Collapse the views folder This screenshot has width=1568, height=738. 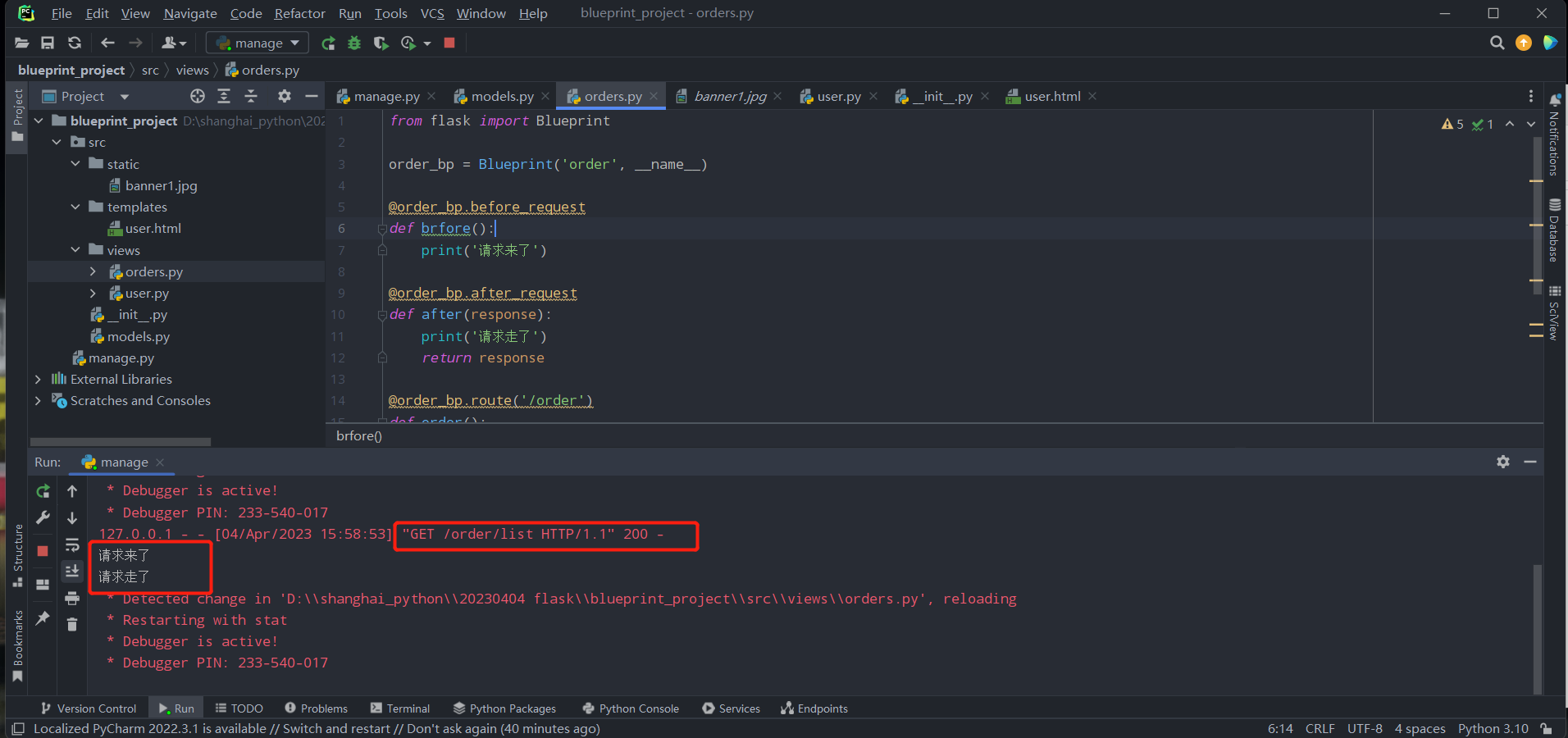(x=75, y=250)
